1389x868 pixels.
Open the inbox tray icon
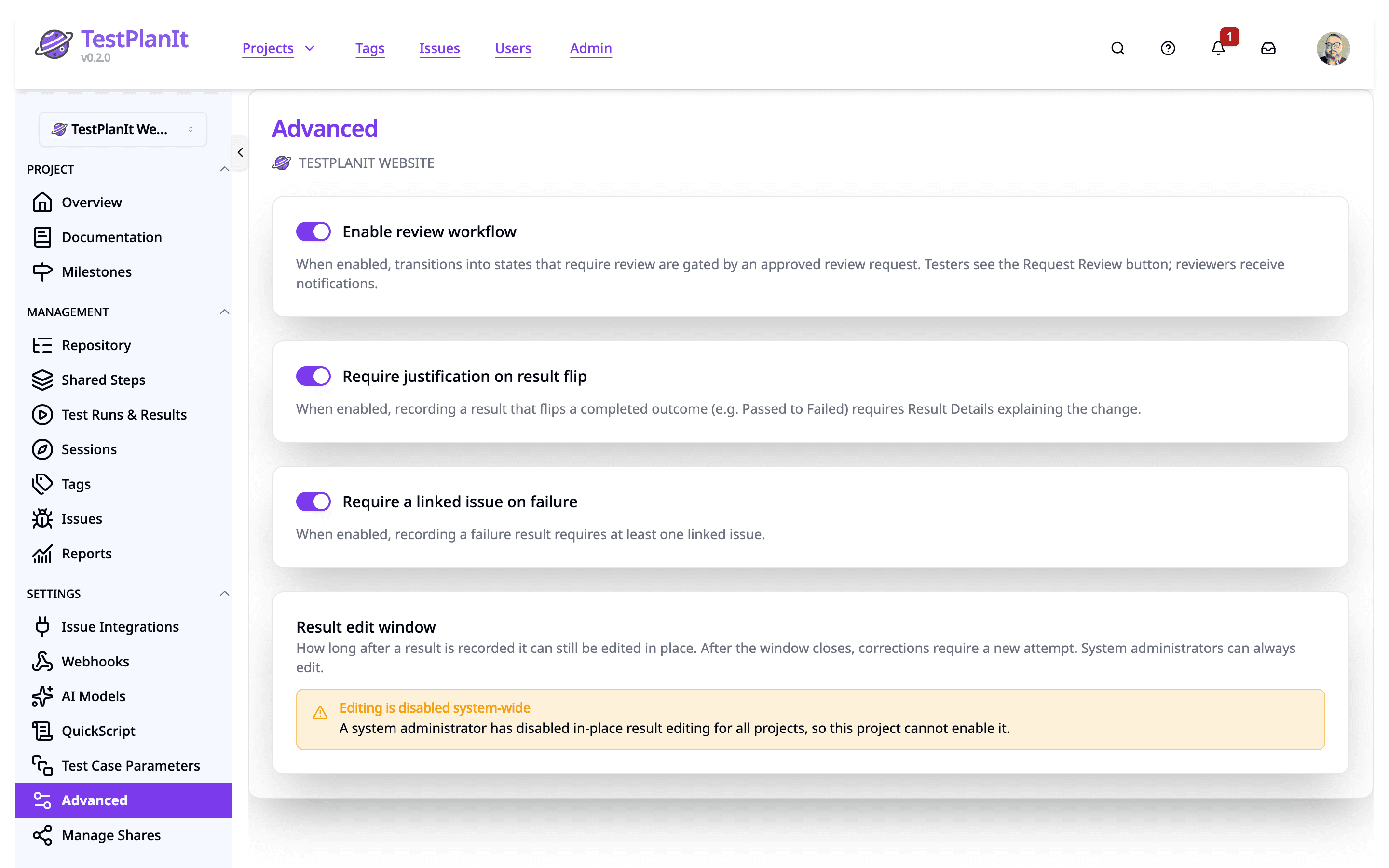coord(1268,48)
